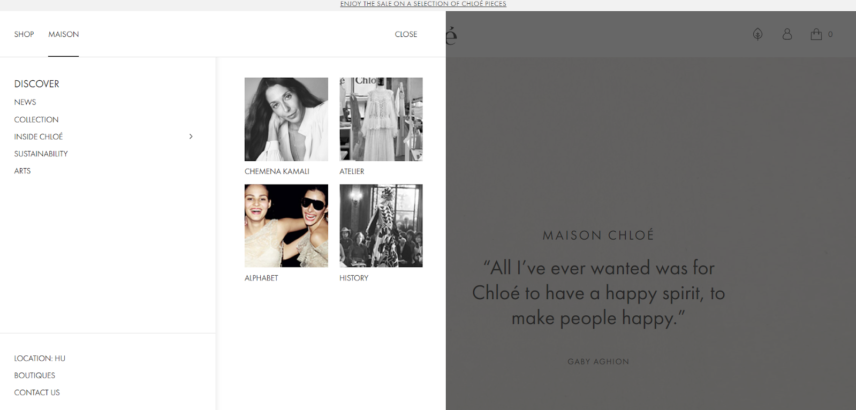This screenshot has width=856, height=410.
Task: Click the bag item count zero
Action: tap(830, 34)
